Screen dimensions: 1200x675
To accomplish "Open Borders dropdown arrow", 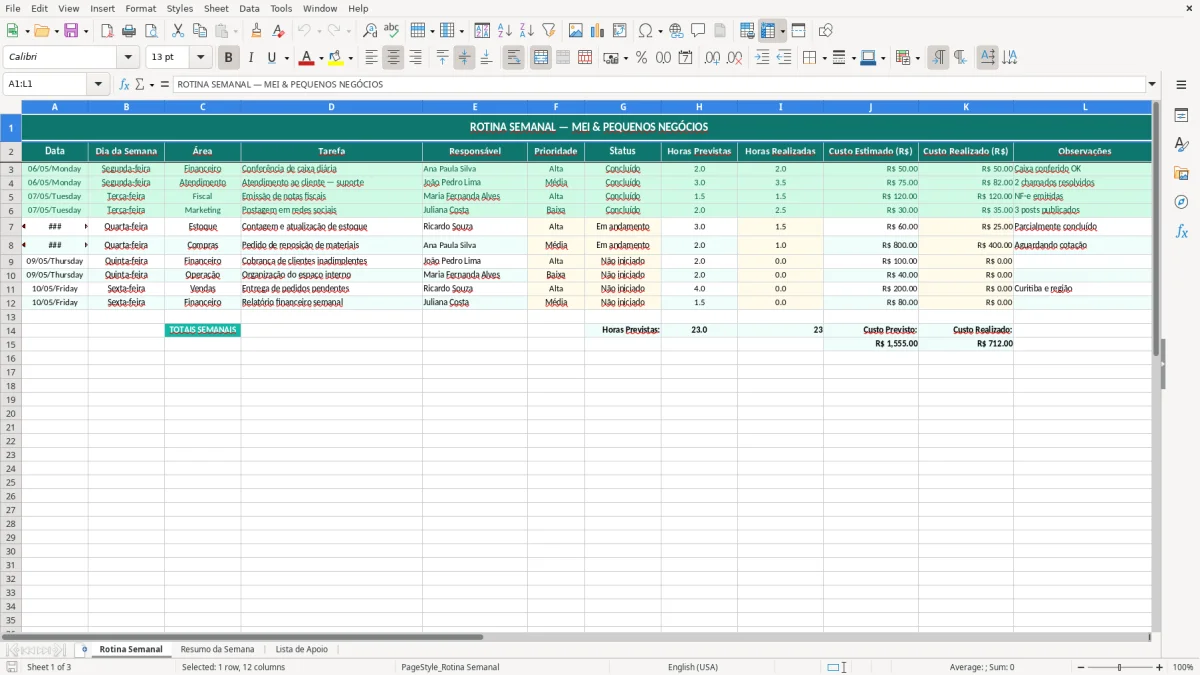I will point(823,58).
